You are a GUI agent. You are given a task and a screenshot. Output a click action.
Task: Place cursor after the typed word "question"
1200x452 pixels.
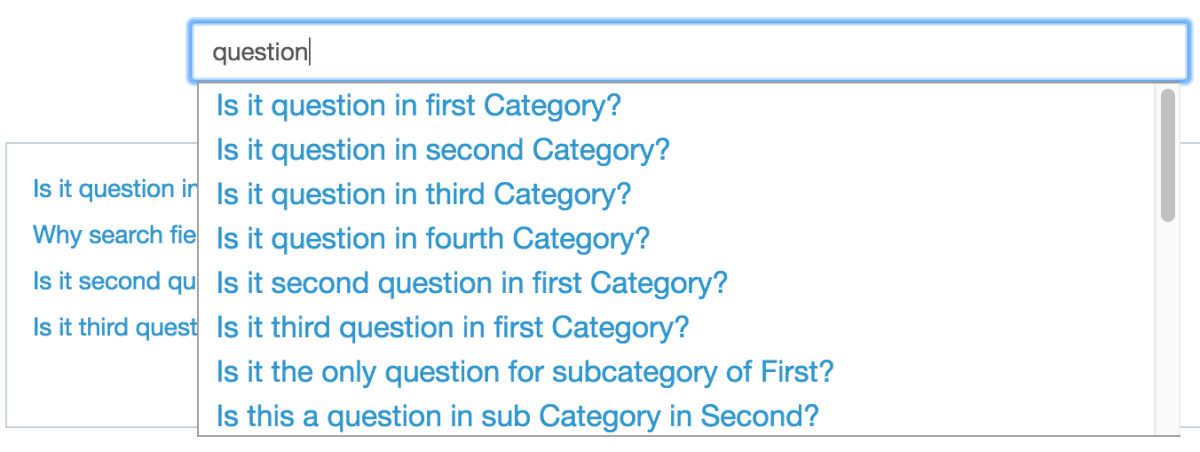pyautogui.click(x=309, y=52)
